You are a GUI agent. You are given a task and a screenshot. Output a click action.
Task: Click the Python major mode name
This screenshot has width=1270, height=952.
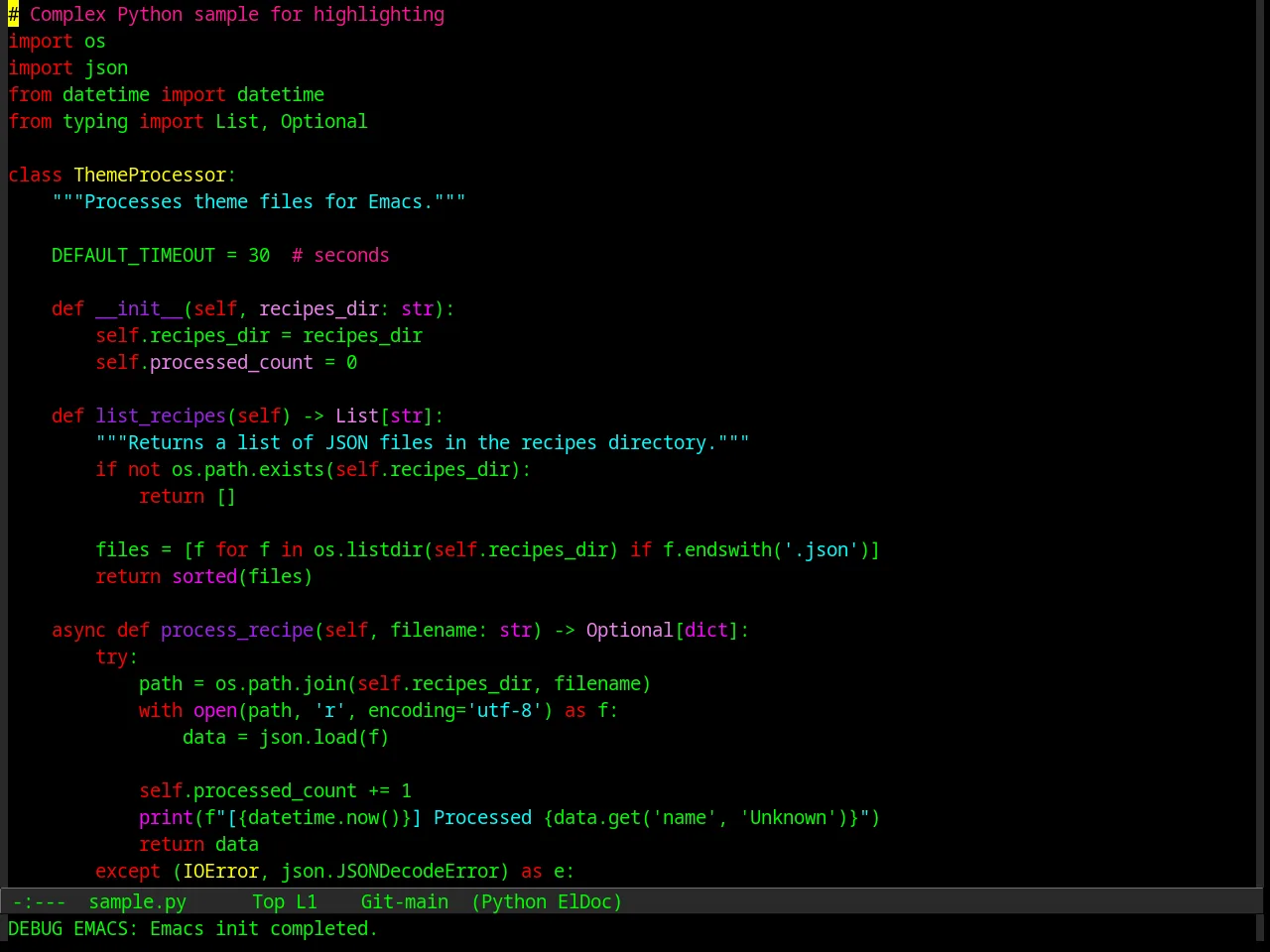pyautogui.click(x=513, y=901)
